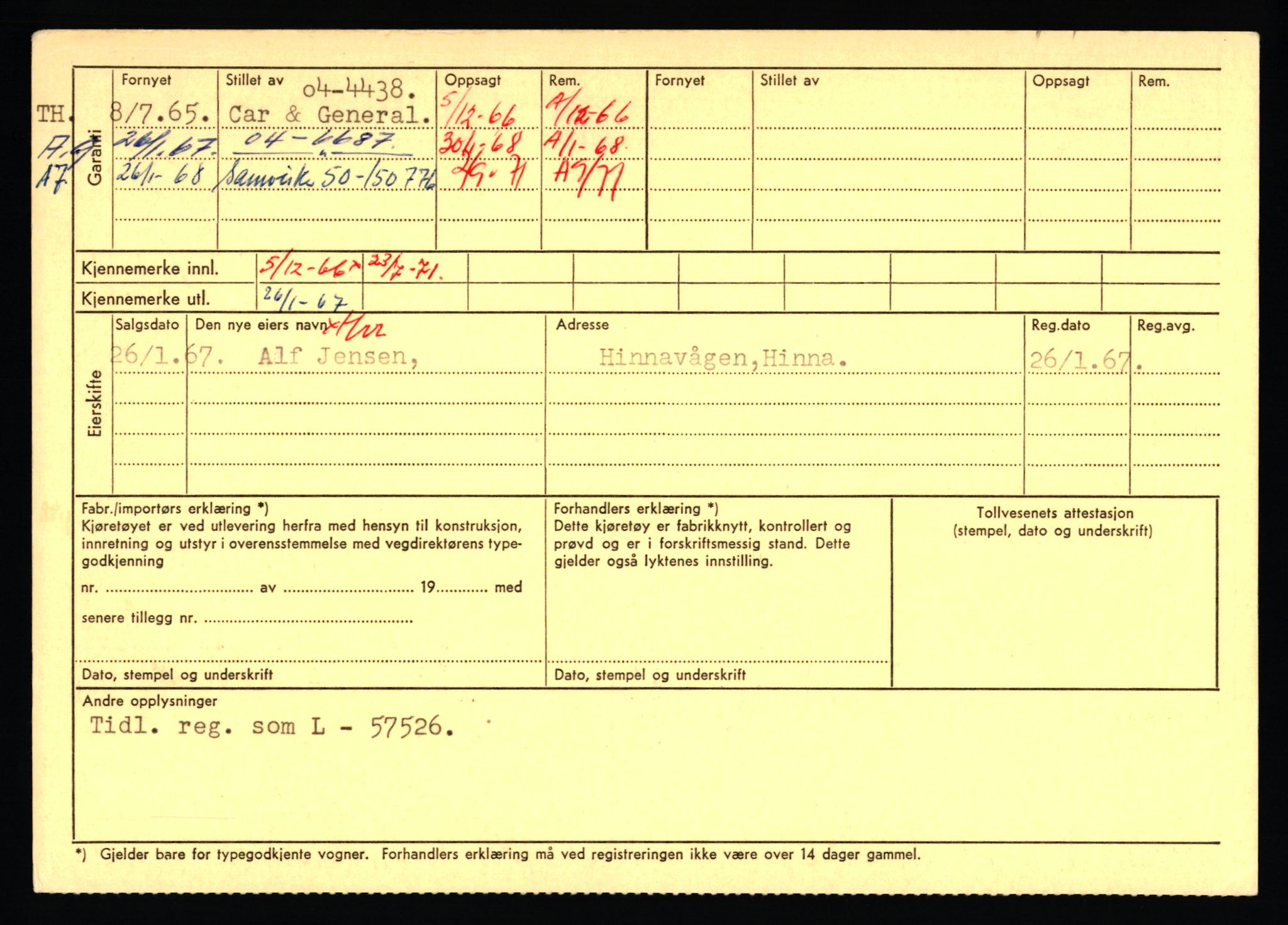Click the Garanti vertical label
The height and width of the screenshot is (925, 1288).
click(x=94, y=158)
